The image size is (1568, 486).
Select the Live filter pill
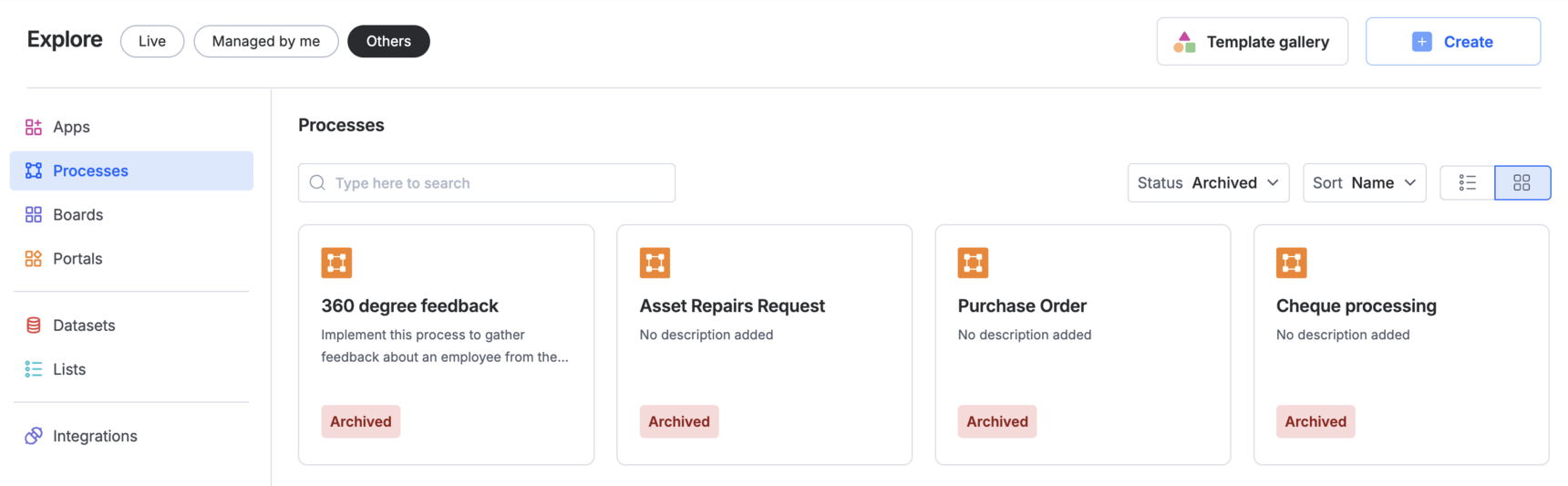pos(152,41)
